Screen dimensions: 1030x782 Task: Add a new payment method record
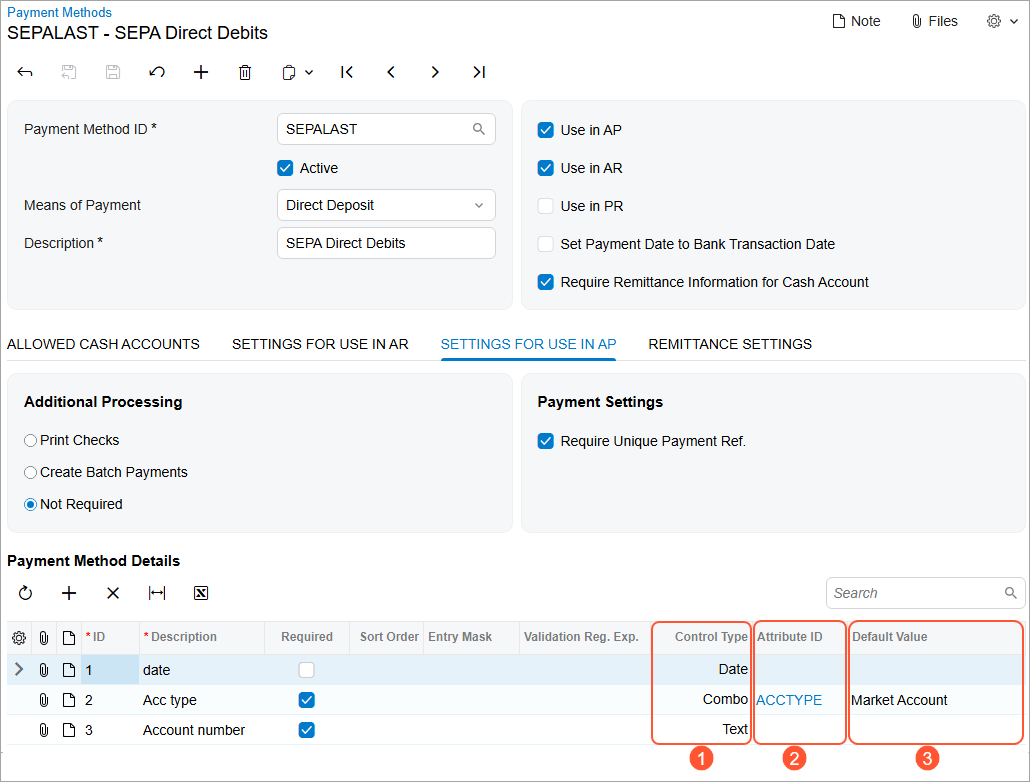pyautogui.click(x=201, y=72)
